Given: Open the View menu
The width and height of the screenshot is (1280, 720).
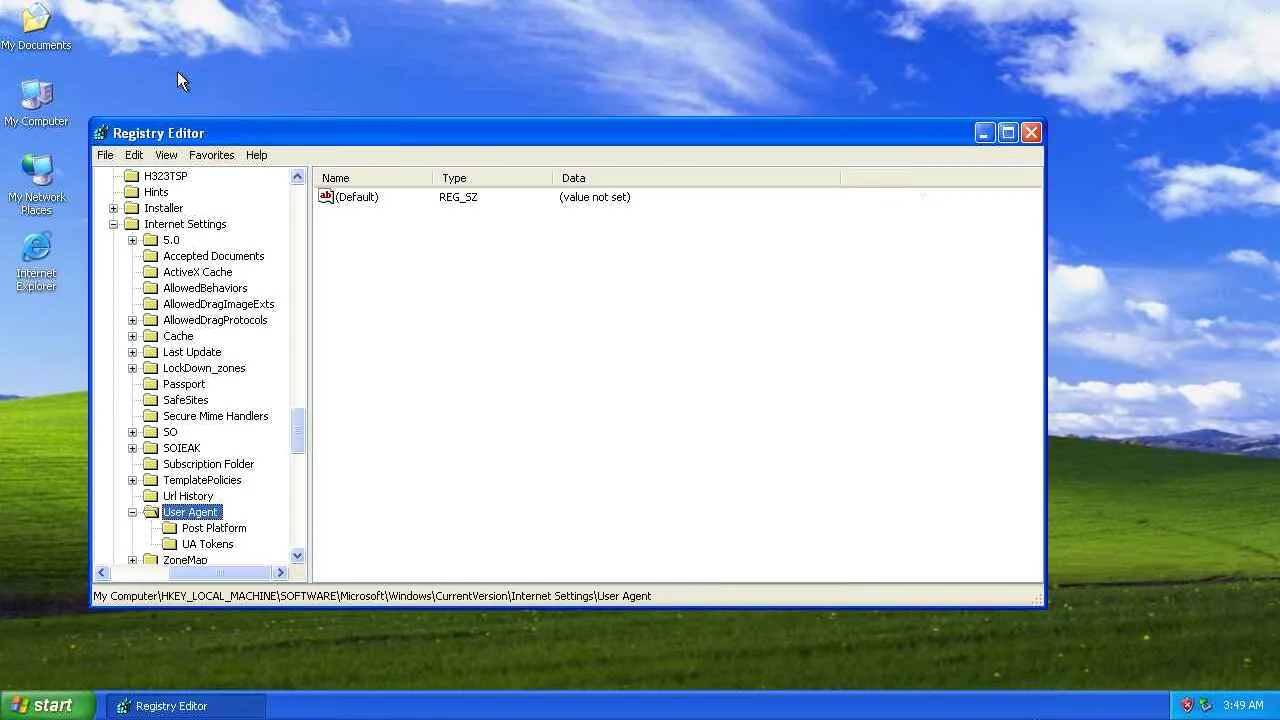Looking at the screenshot, I should (166, 155).
